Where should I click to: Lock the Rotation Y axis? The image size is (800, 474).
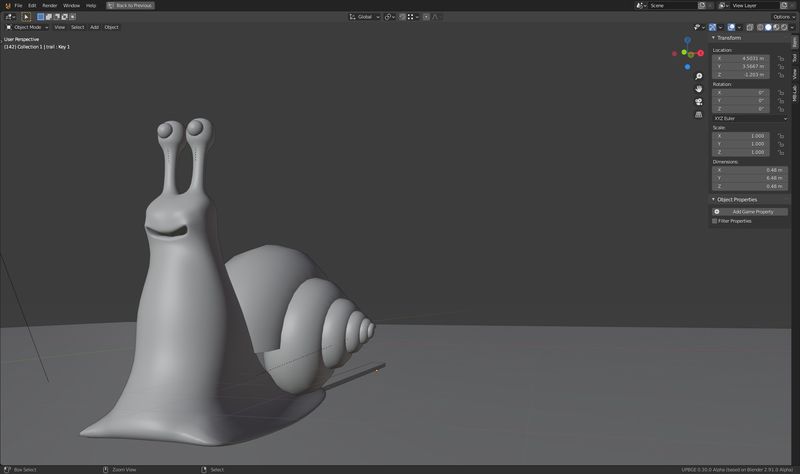781,101
